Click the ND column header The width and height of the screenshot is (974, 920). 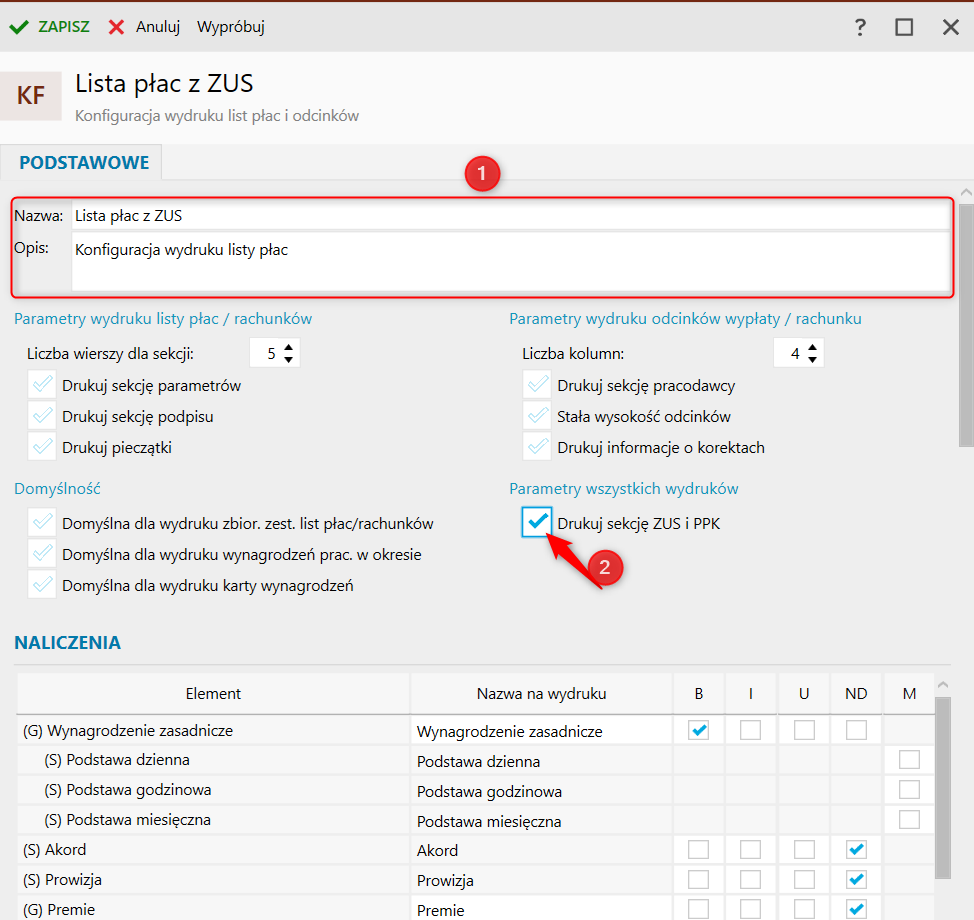tap(856, 693)
